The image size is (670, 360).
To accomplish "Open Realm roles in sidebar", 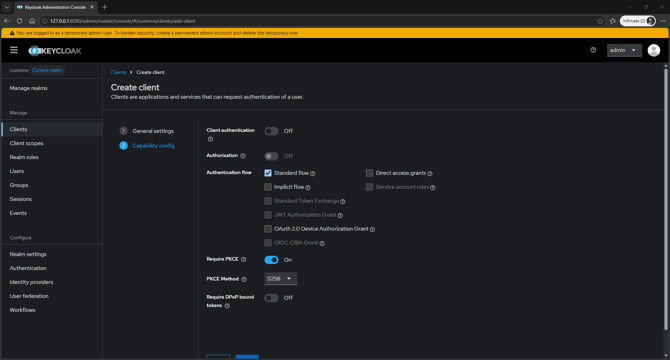I will coord(24,157).
